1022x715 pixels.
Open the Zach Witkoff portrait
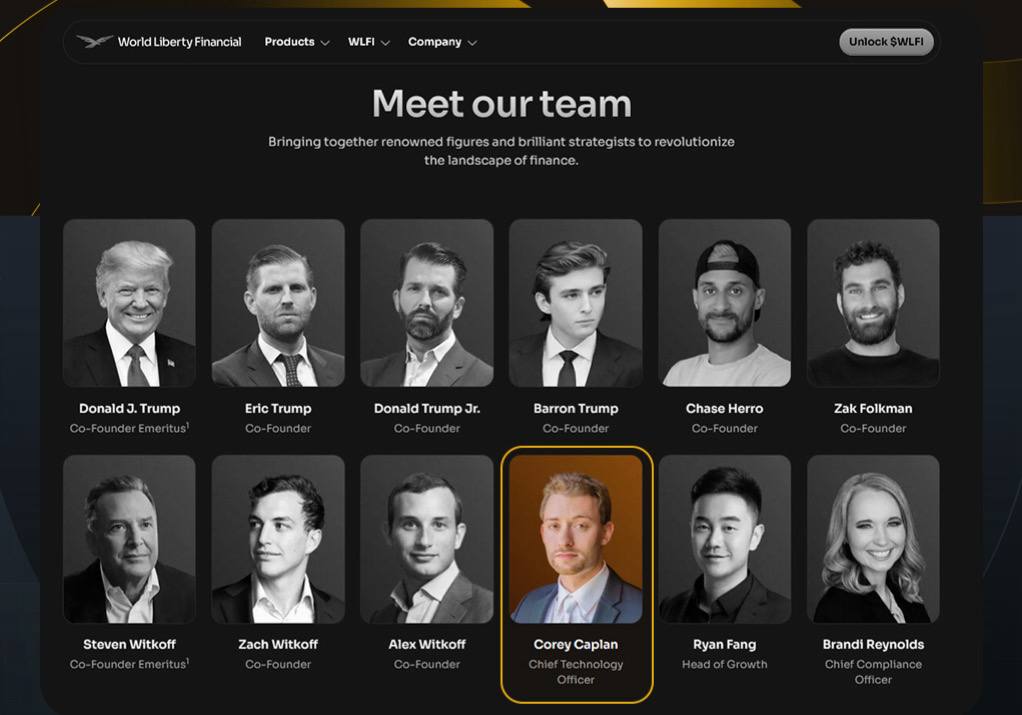pyautogui.click(x=278, y=539)
